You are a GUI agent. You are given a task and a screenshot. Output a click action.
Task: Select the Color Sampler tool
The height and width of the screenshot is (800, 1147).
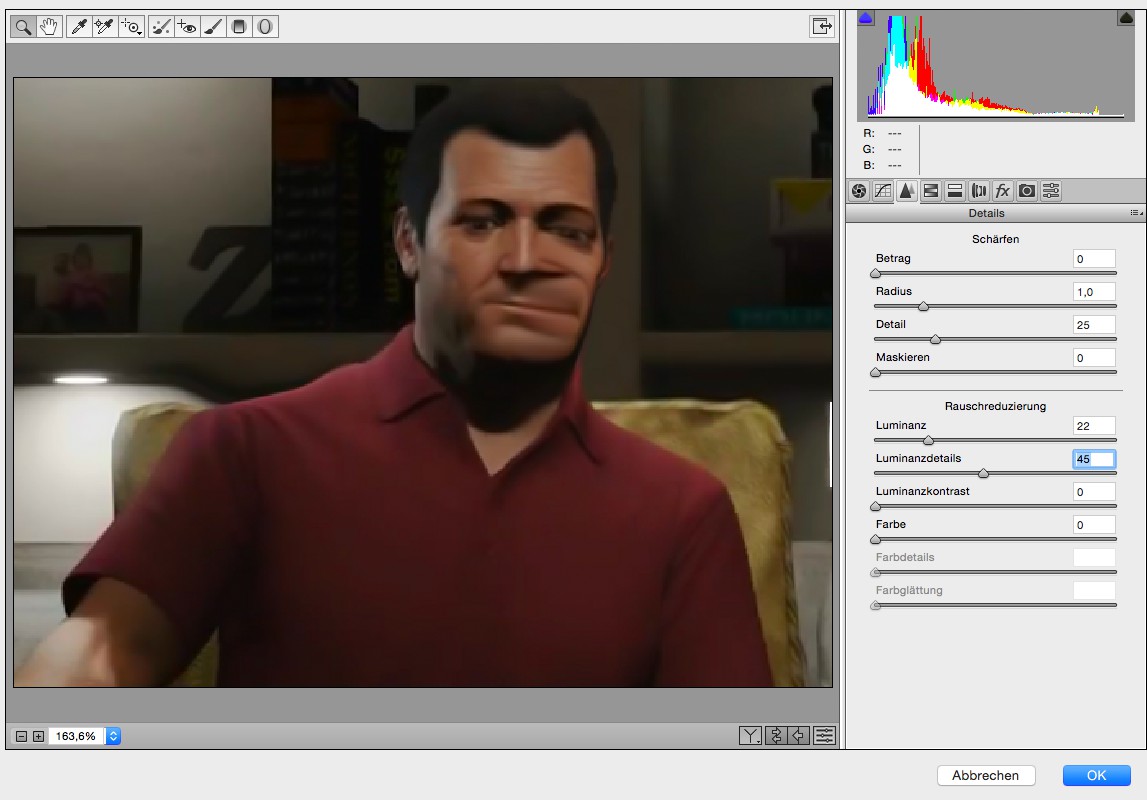pyautogui.click(x=104, y=27)
